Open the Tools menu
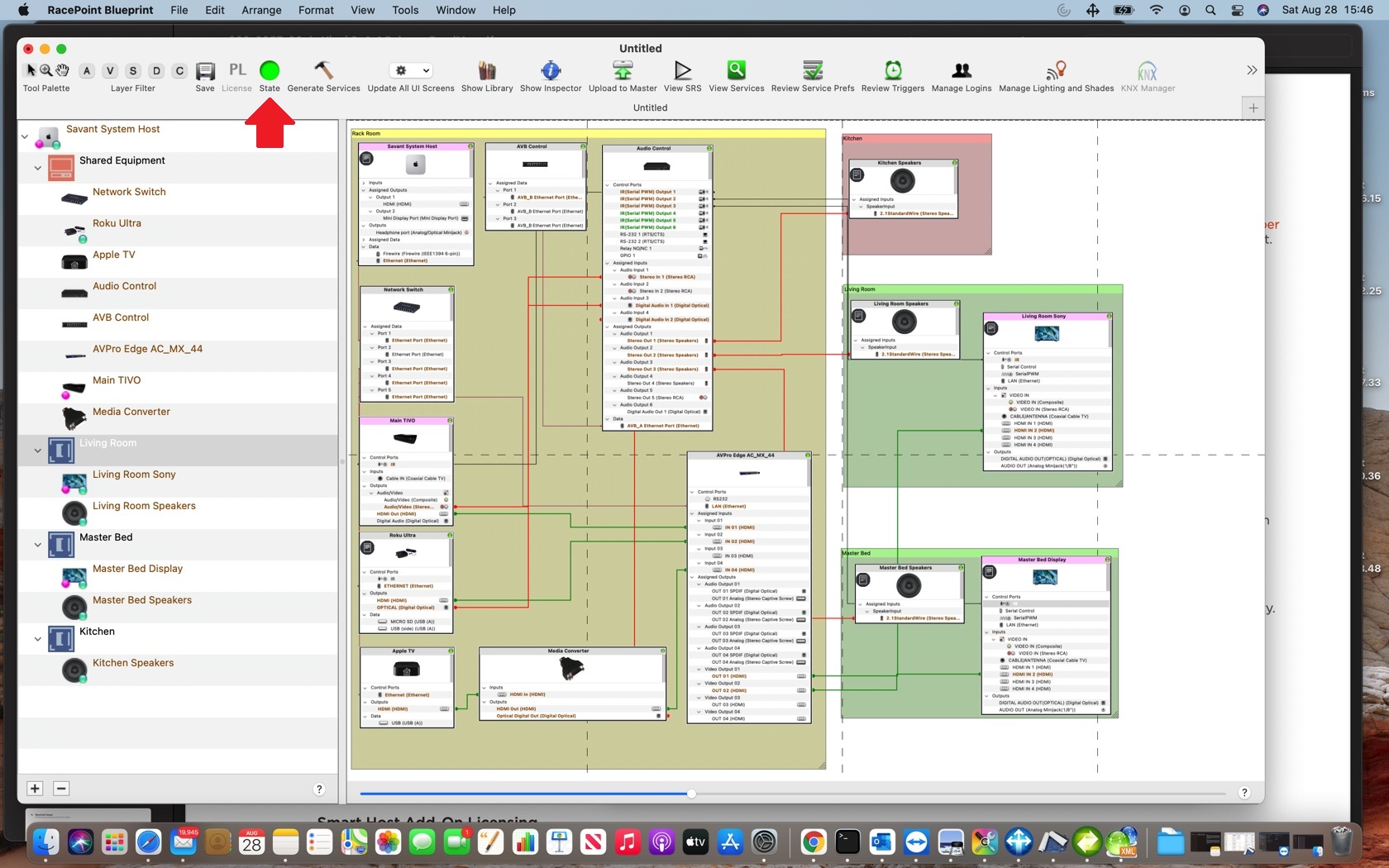 pos(405,10)
